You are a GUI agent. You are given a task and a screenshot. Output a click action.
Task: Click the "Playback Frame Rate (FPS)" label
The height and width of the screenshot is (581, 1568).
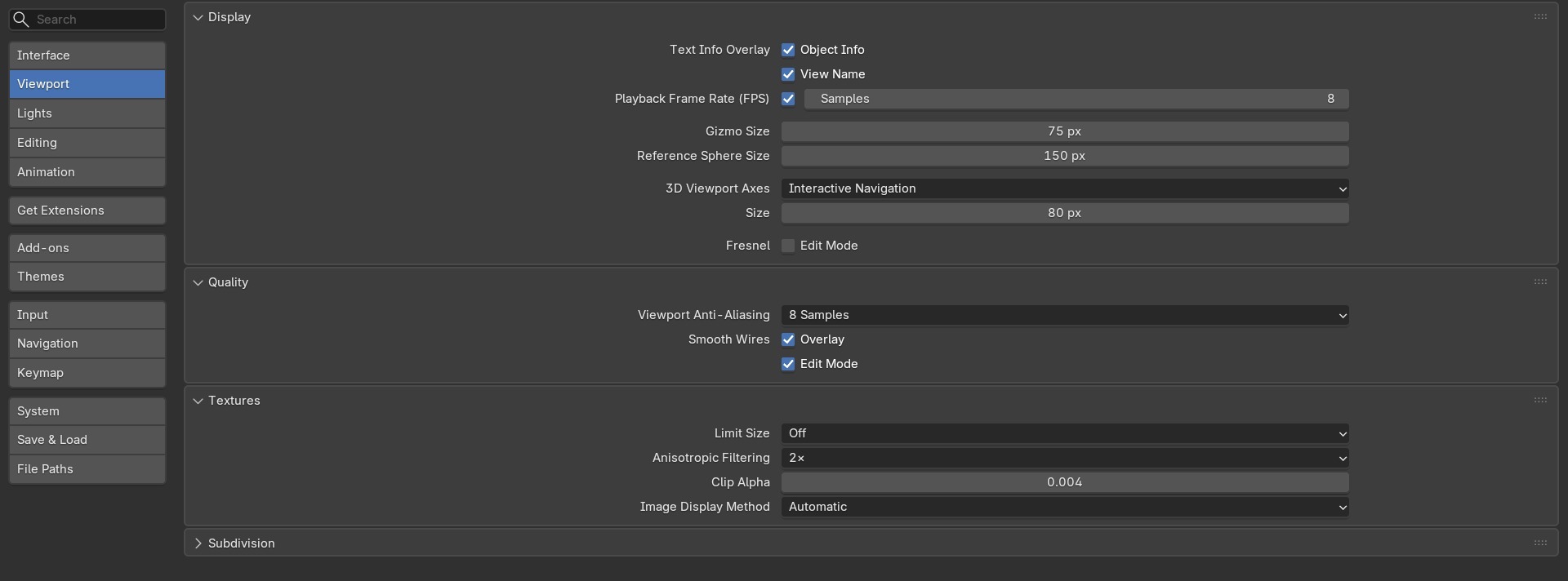[x=692, y=99]
